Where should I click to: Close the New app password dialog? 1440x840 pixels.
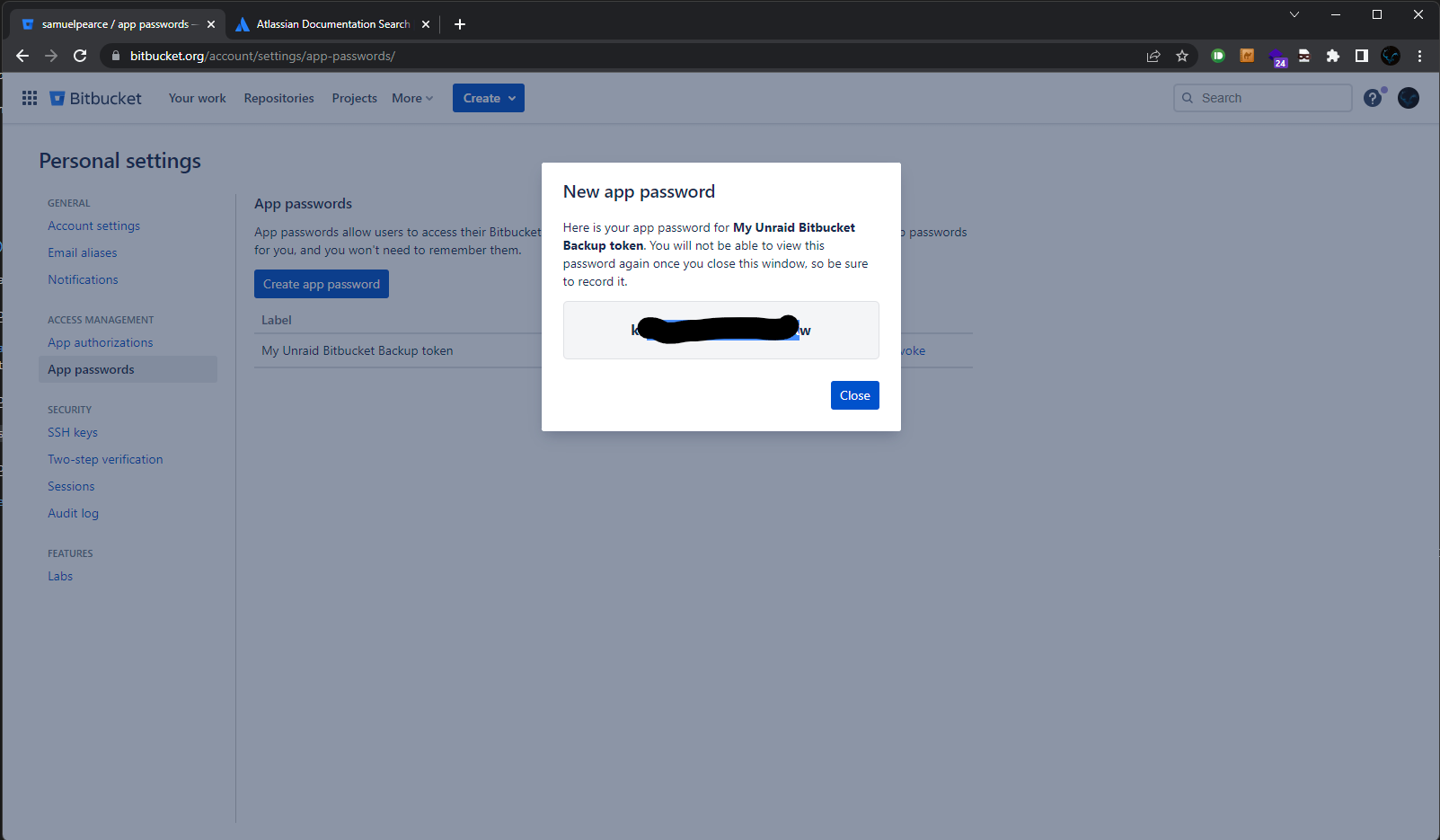[x=854, y=395]
